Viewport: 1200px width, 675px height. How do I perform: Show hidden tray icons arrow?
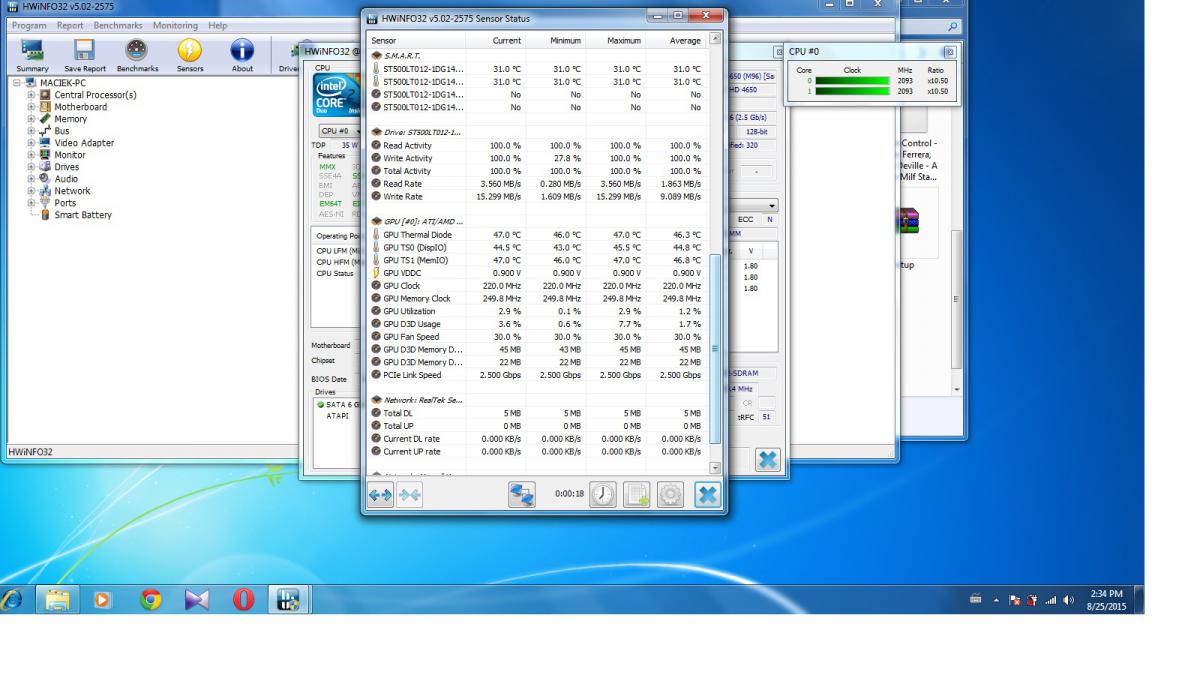pos(996,600)
